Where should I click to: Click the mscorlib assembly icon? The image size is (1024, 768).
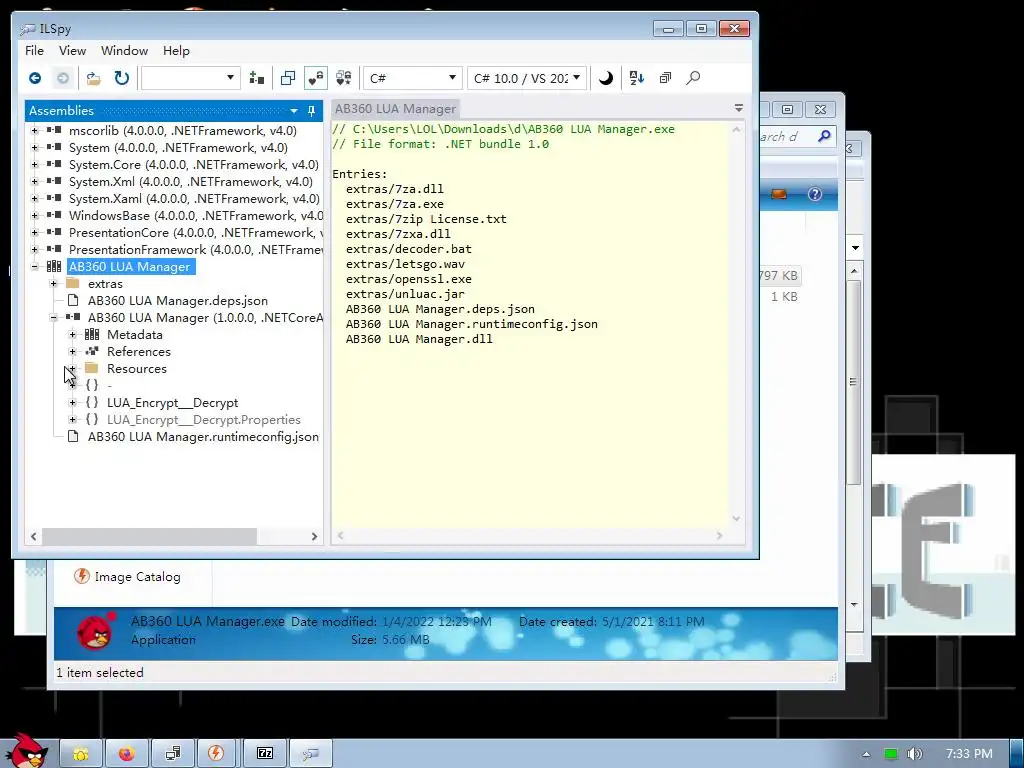(54, 131)
